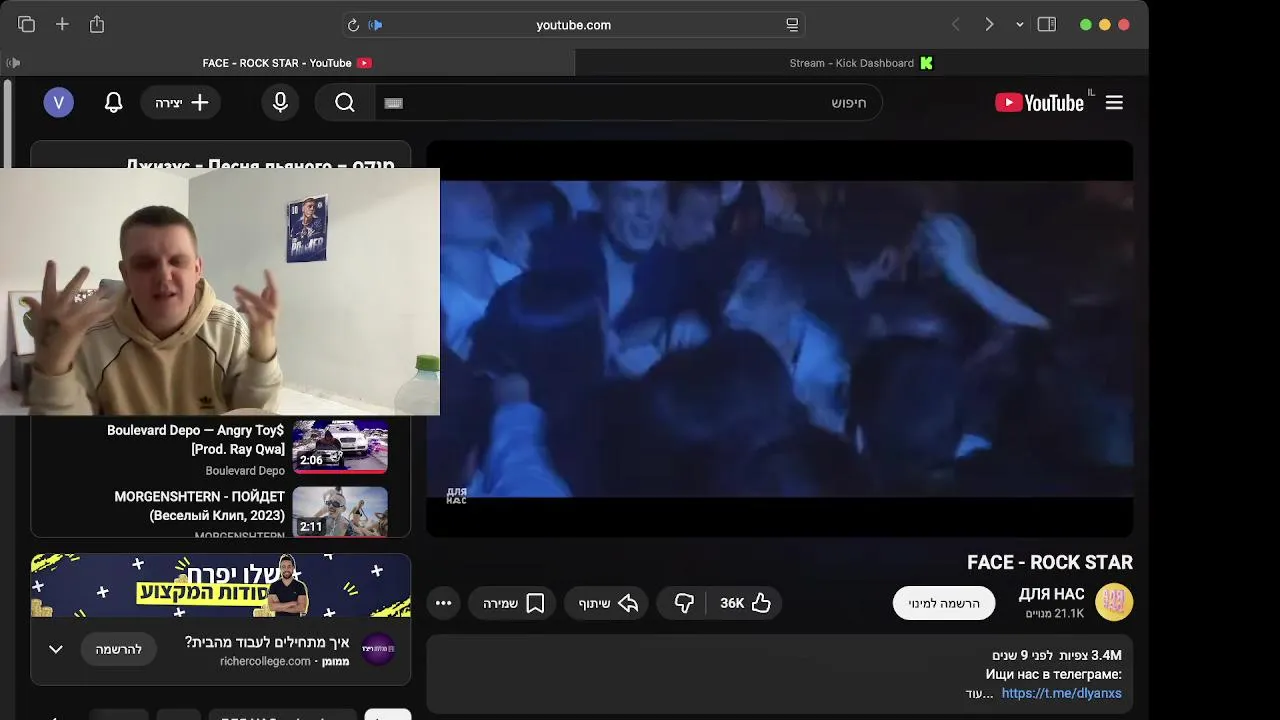1280x720 pixels.
Task: Click the MORGENSHTERN - ПОЙДЕТ title
Action: (200, 506)
